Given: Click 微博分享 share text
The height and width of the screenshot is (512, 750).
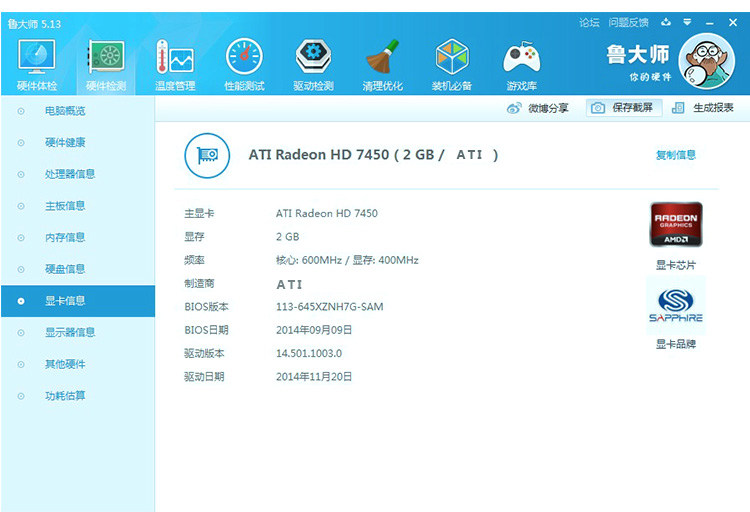Looking at the screenshot, I should [x=548, y=108].
